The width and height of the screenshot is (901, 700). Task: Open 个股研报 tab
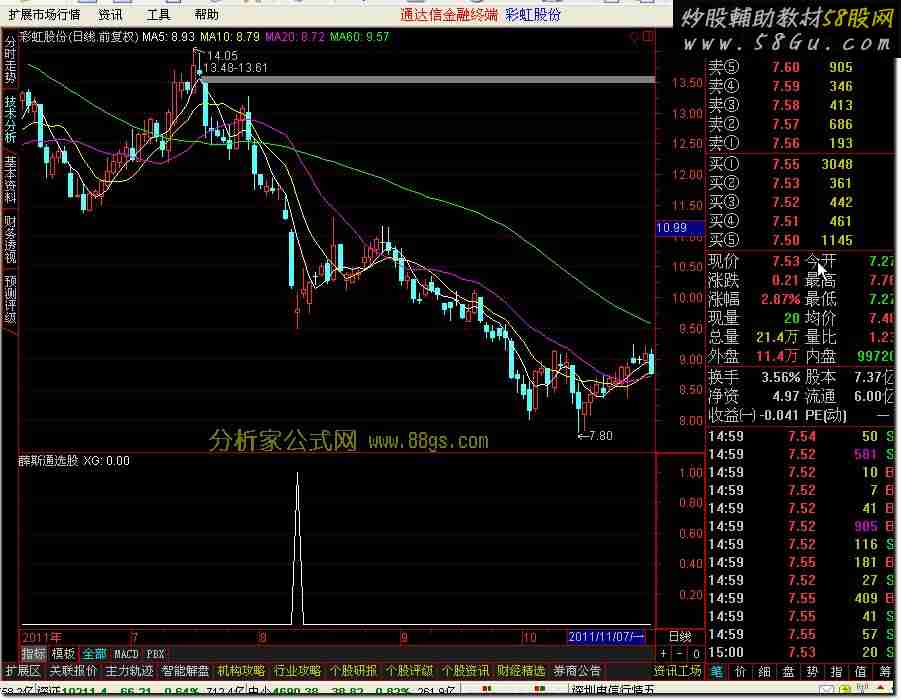coord(353,671)
